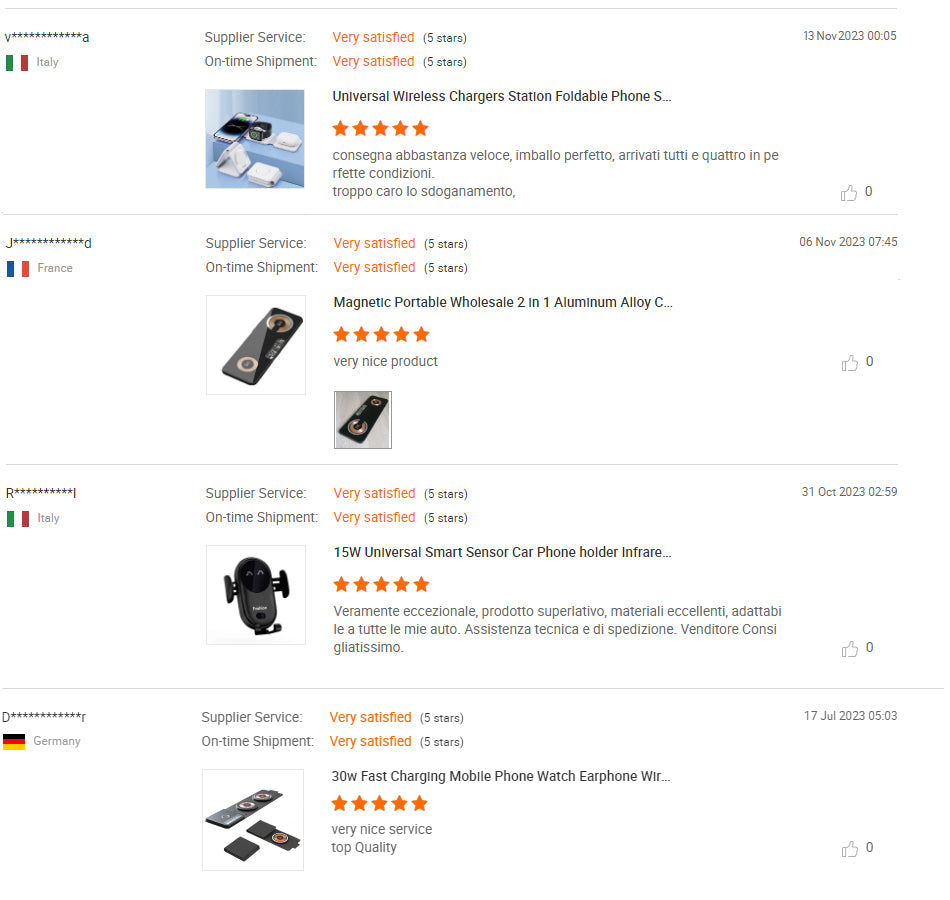Open Magnetic Portable Wholesale 2 in 1 link

click(503, 303)
